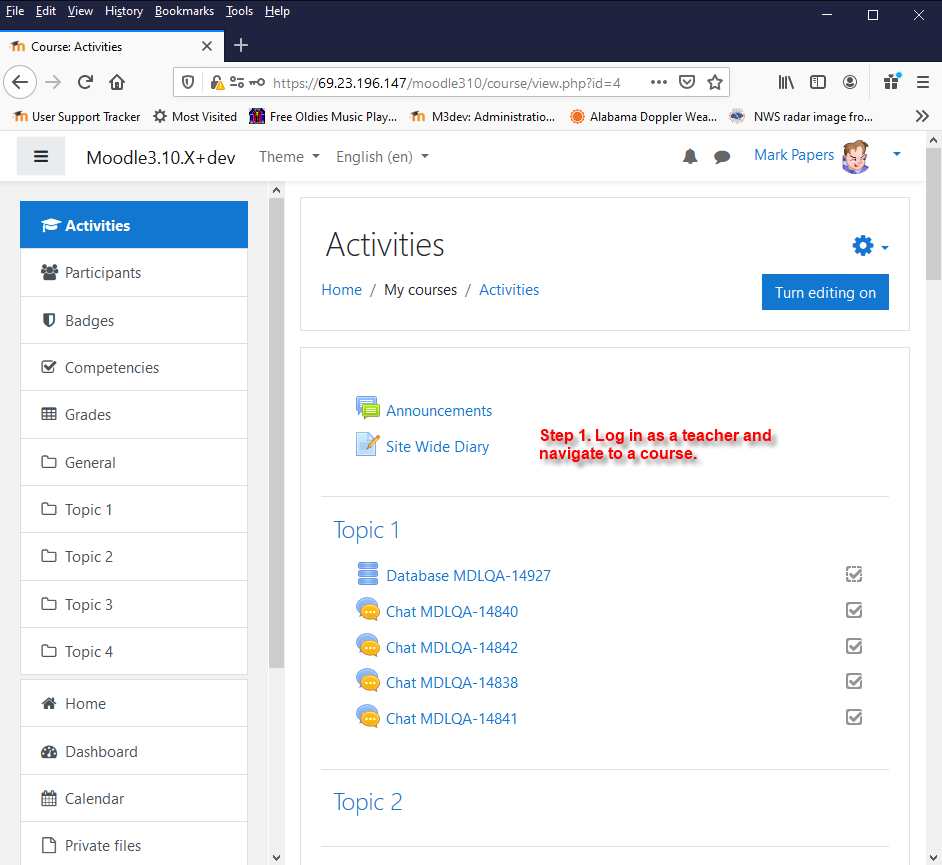Close the Course: Activities tab
Viewport: 942px width, 865px height.
(x=207, y=46)
